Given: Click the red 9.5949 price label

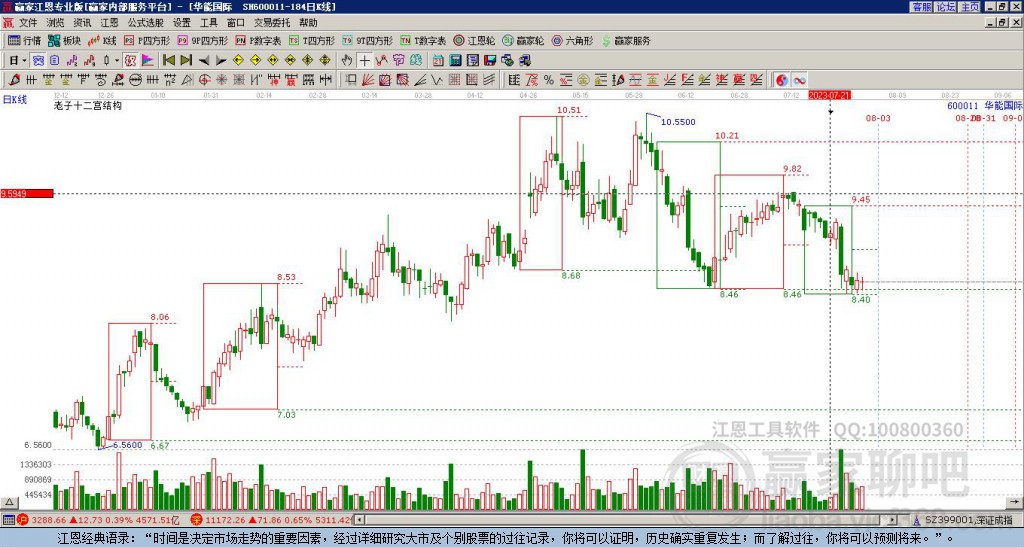Looking at the screenshot, I should [27, 193].
